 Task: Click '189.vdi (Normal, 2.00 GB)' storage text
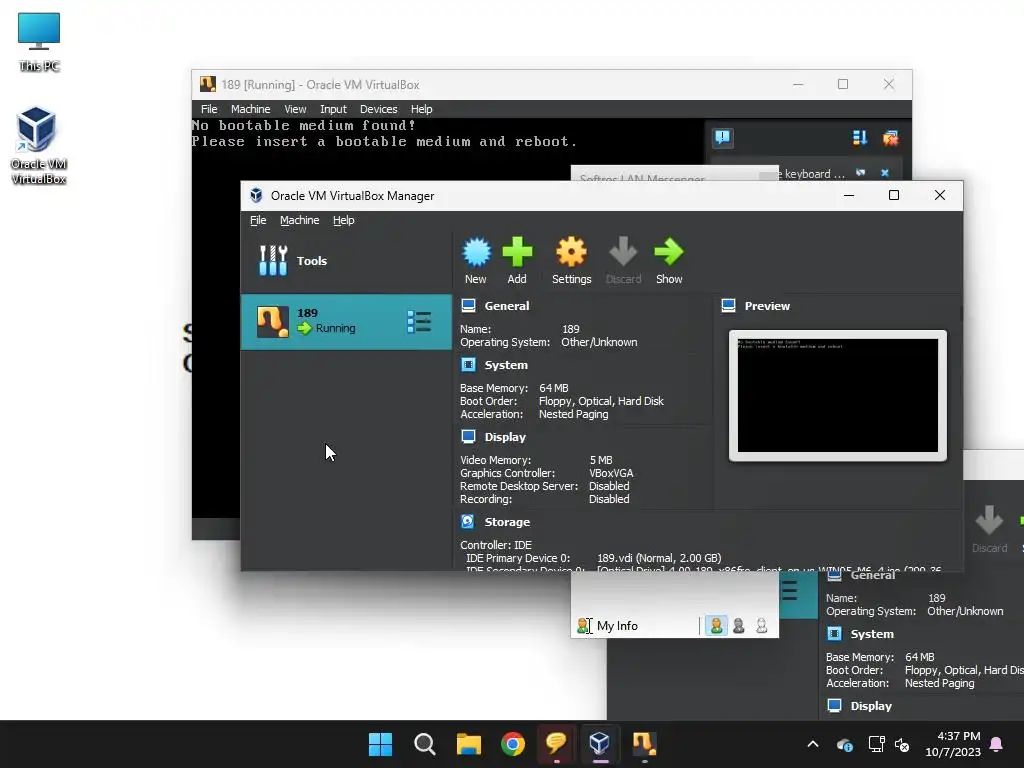[x=659, y=558]
